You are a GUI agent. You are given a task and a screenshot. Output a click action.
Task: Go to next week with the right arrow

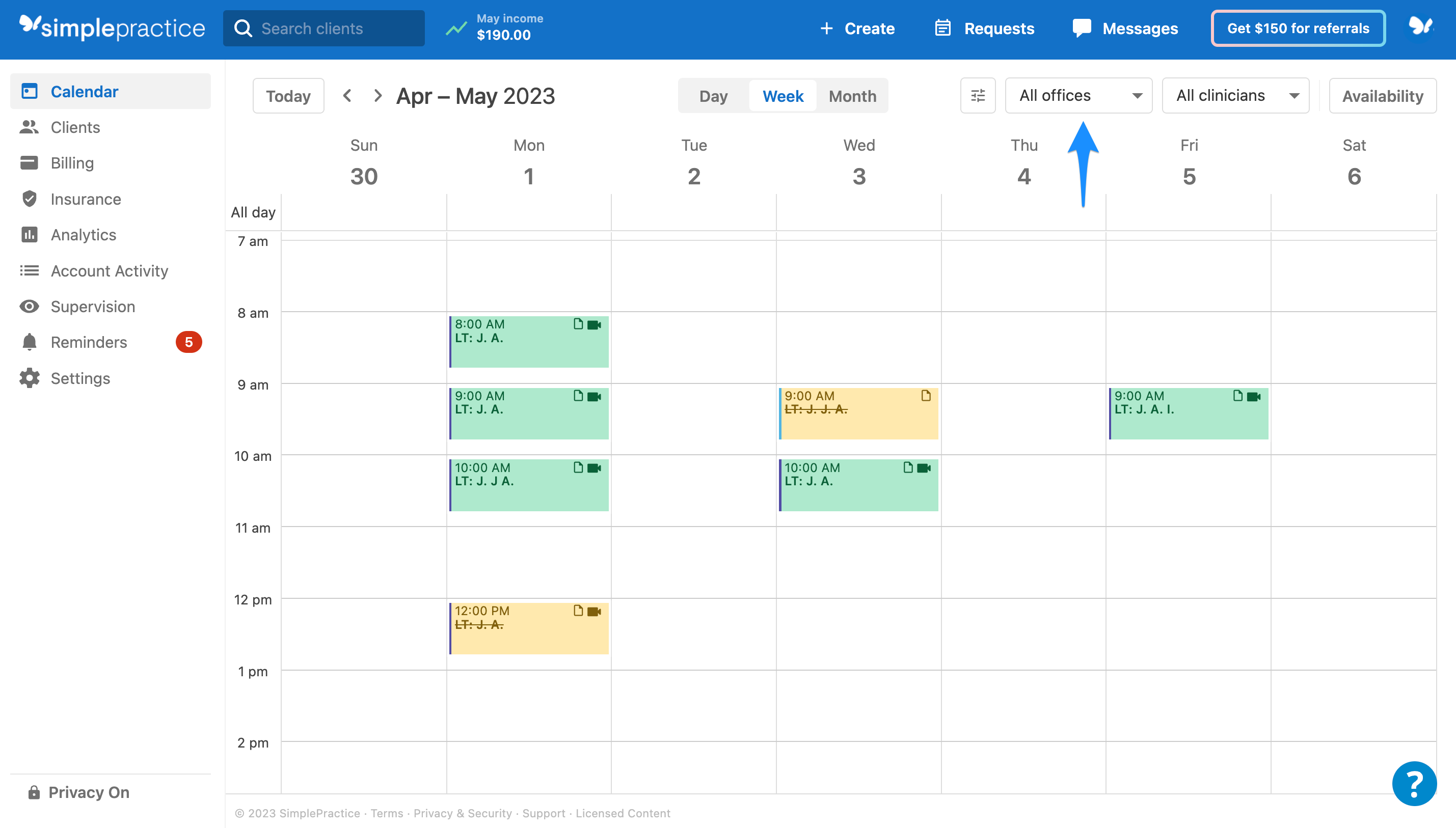coord(377,96)
